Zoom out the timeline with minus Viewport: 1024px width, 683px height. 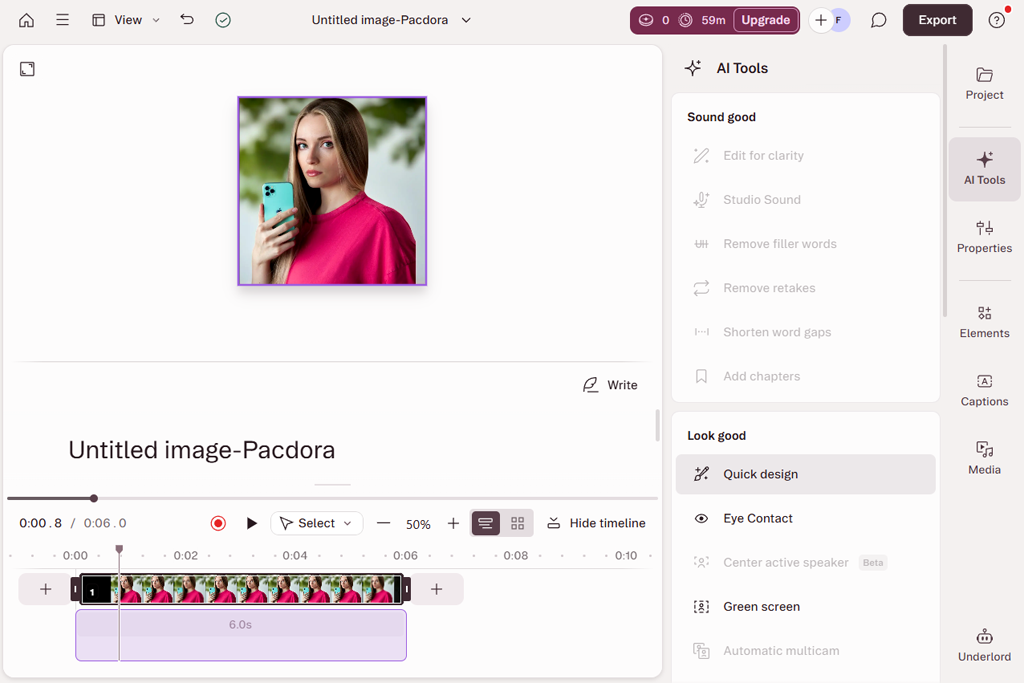point(383,523)
